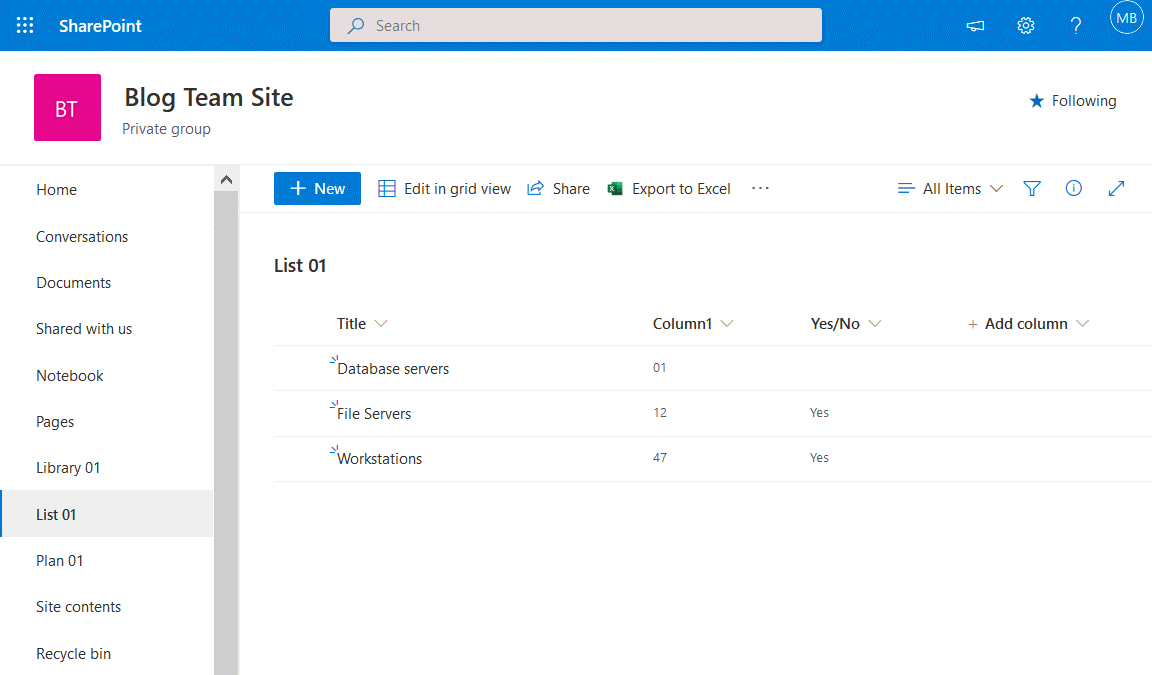
Task: Open the Feed icon in the top bar
Action: coord(975,25)
